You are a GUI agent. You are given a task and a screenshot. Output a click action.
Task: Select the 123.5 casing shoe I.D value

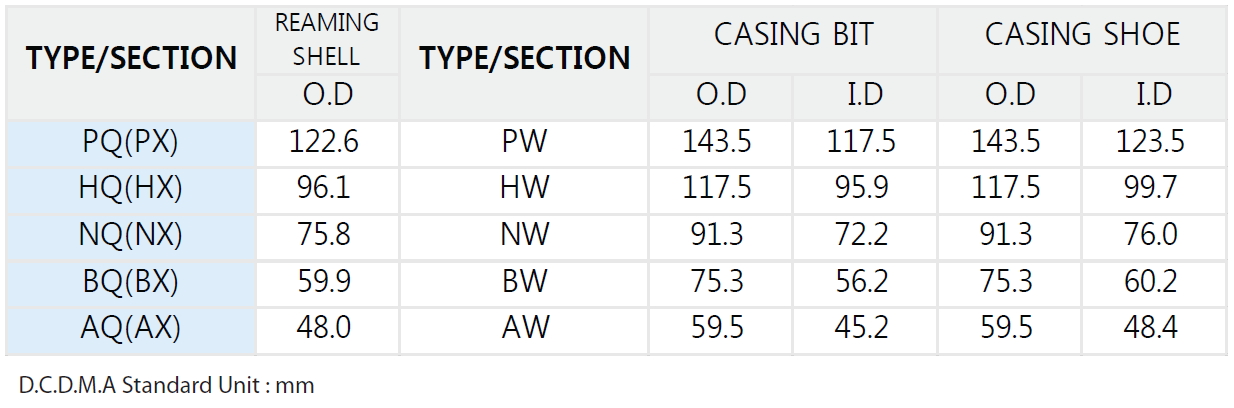pyautogui.click(x=1150, y=142)
